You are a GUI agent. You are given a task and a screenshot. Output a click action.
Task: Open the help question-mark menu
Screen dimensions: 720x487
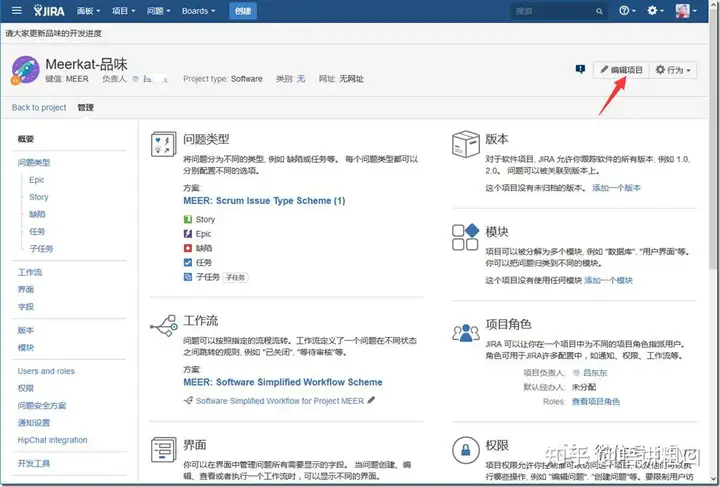pos(627,11)
